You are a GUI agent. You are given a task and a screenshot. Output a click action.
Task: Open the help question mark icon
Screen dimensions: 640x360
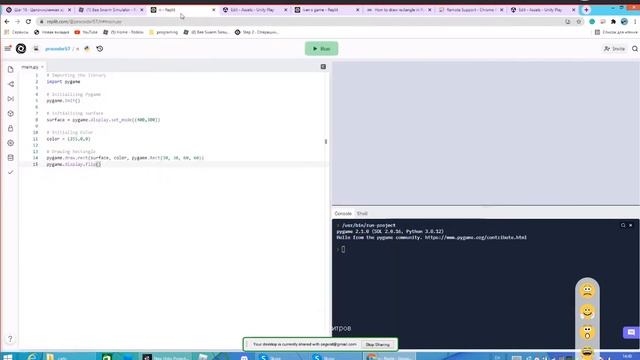pos(10,339)
